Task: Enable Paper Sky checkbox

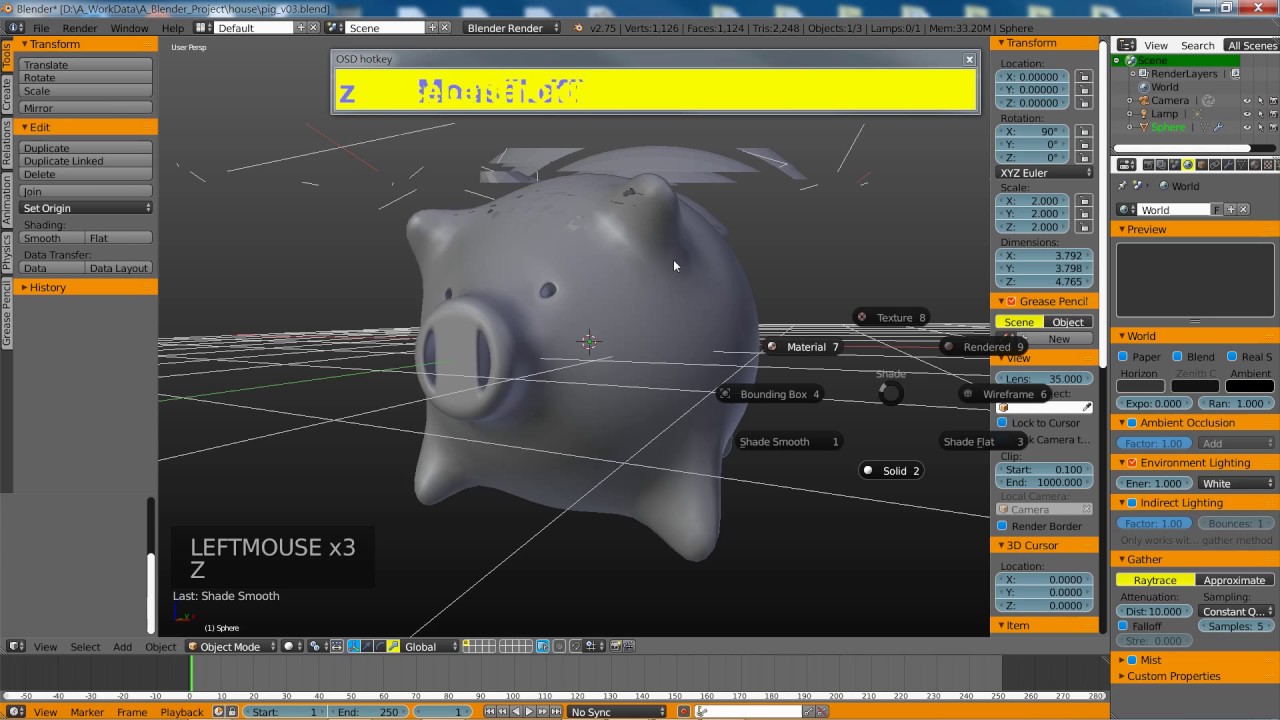Action: pyautogui.click(x=1123, y=357)
